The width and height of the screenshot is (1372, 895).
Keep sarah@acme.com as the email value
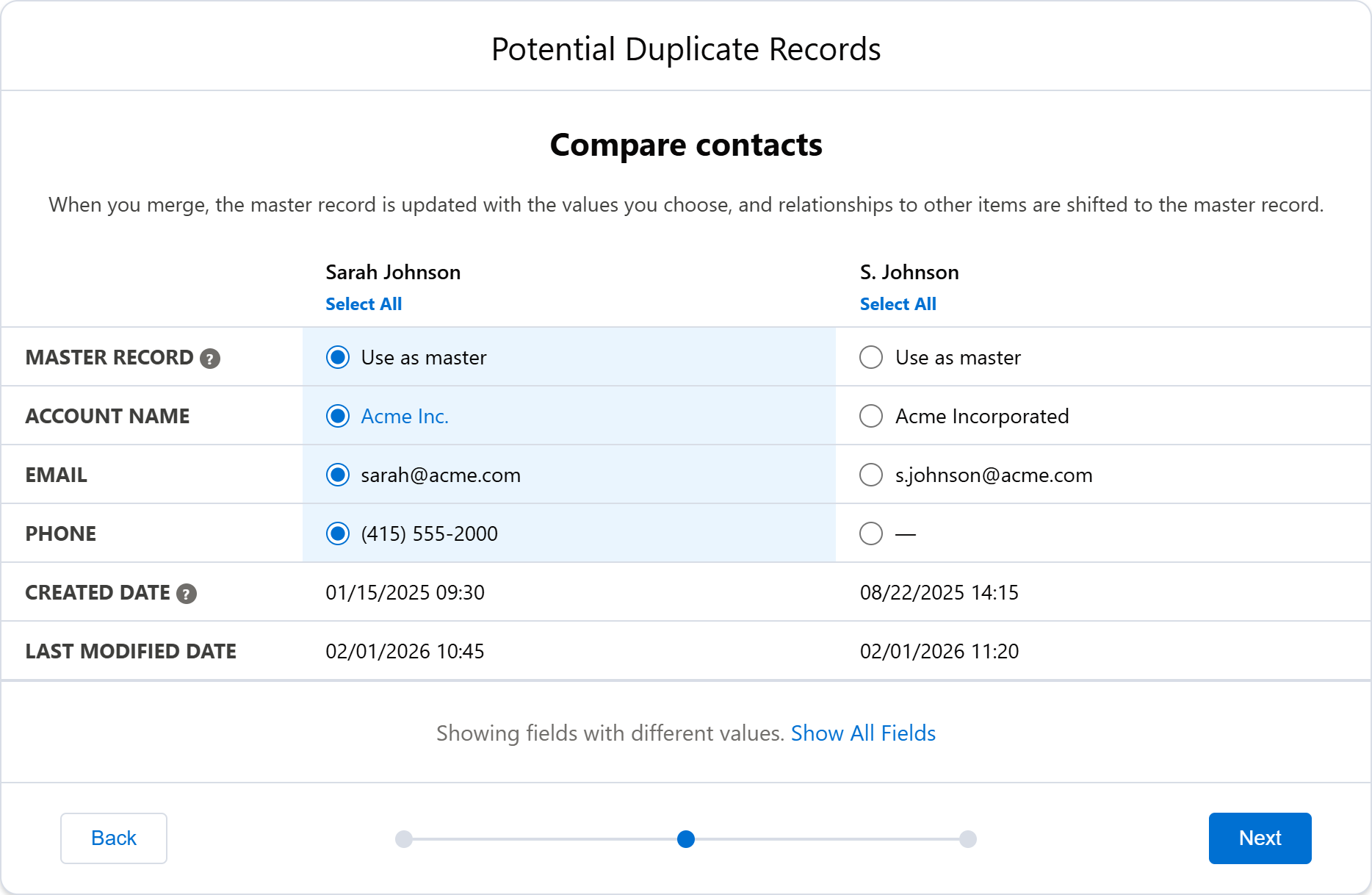click(337, 475)
